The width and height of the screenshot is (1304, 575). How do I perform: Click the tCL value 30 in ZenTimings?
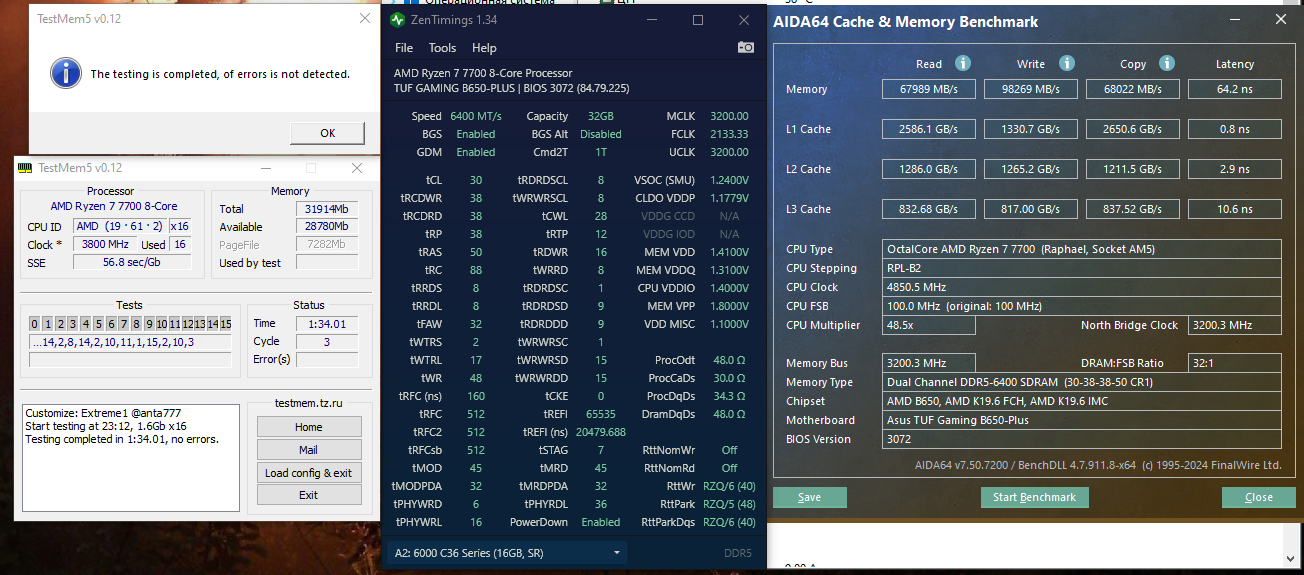pyautogui.click(x=476, y=180)
